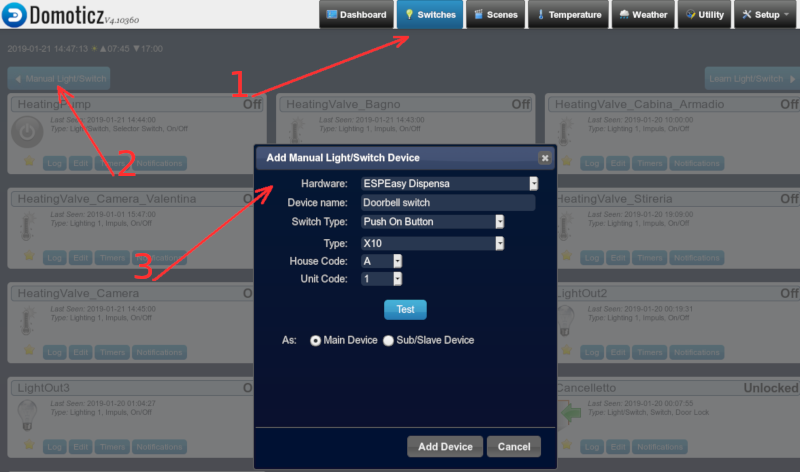Open HeatingValve_Camera_Valentina Timers
Viewport: 800px width, 472px height.
click(x=112, y=258)
